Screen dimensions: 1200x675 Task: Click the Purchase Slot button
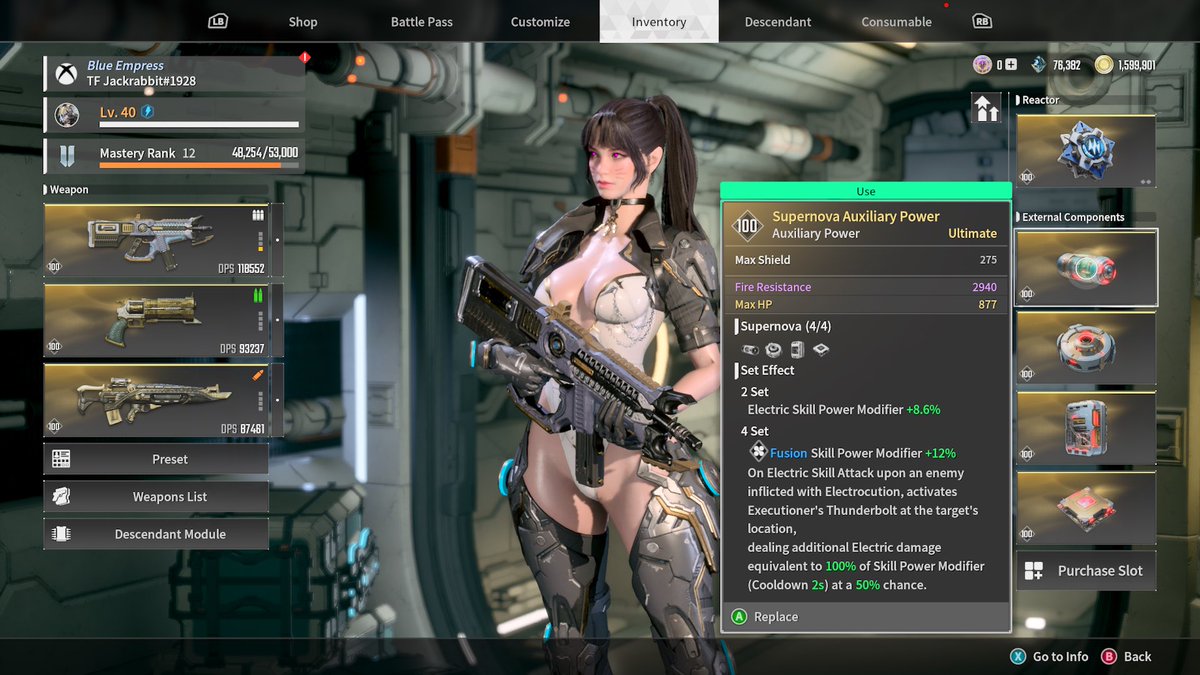[1086, 571]
